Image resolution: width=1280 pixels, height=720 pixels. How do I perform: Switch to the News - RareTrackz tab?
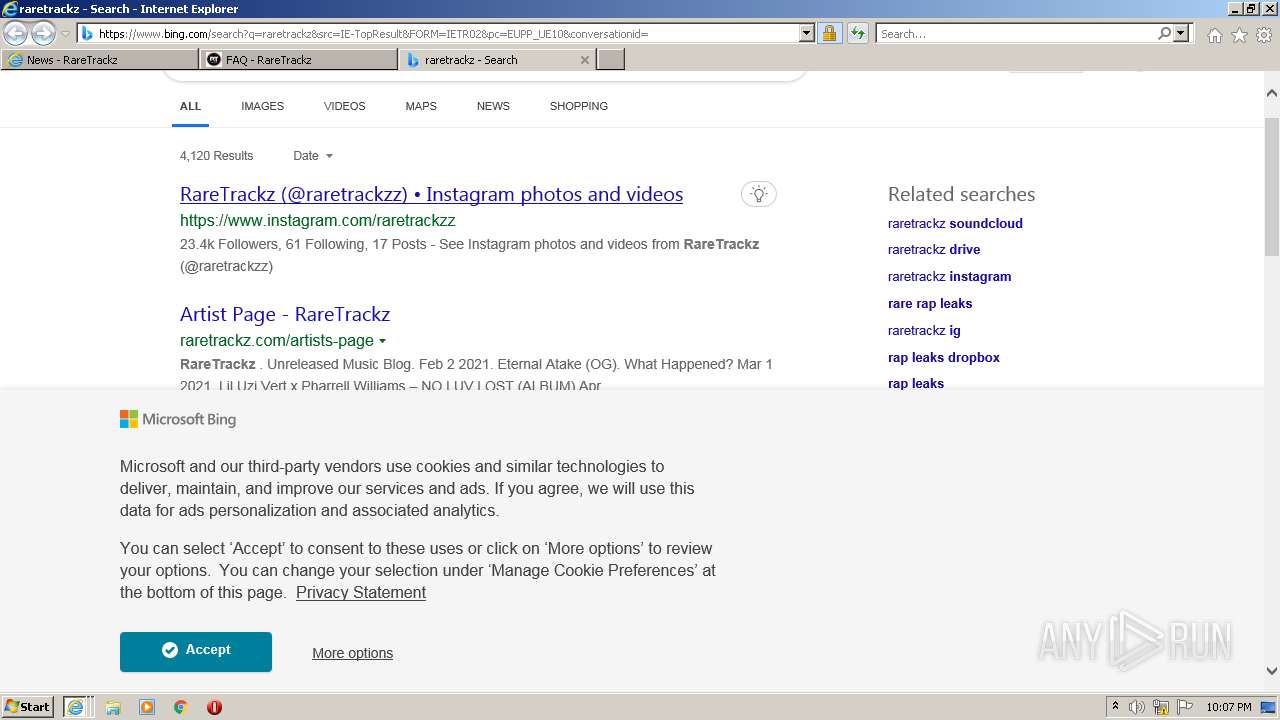pos(99,60)
